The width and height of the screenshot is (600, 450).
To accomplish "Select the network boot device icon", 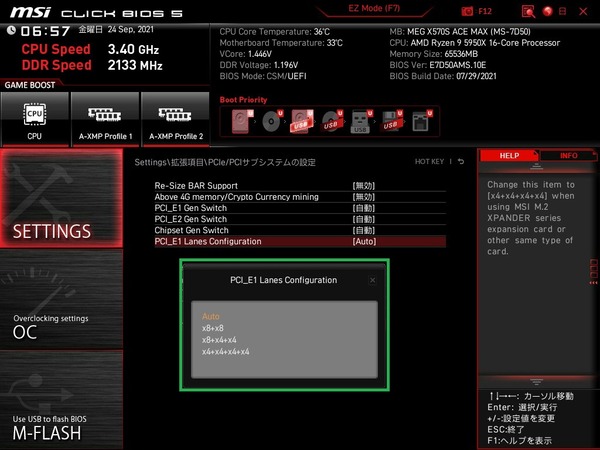I will (421, 121).
